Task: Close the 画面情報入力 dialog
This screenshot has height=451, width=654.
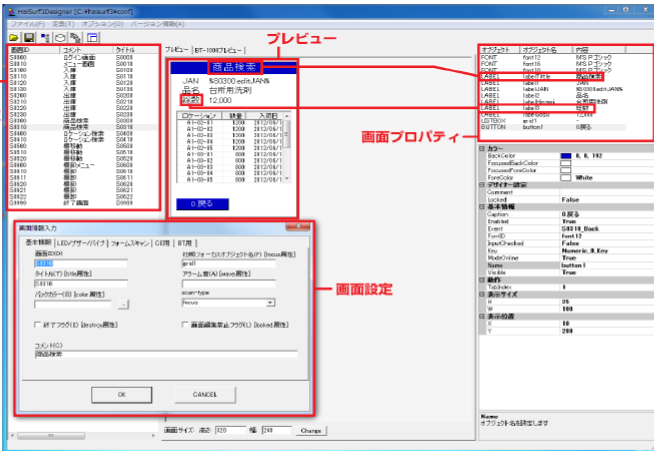Action: 298,227
